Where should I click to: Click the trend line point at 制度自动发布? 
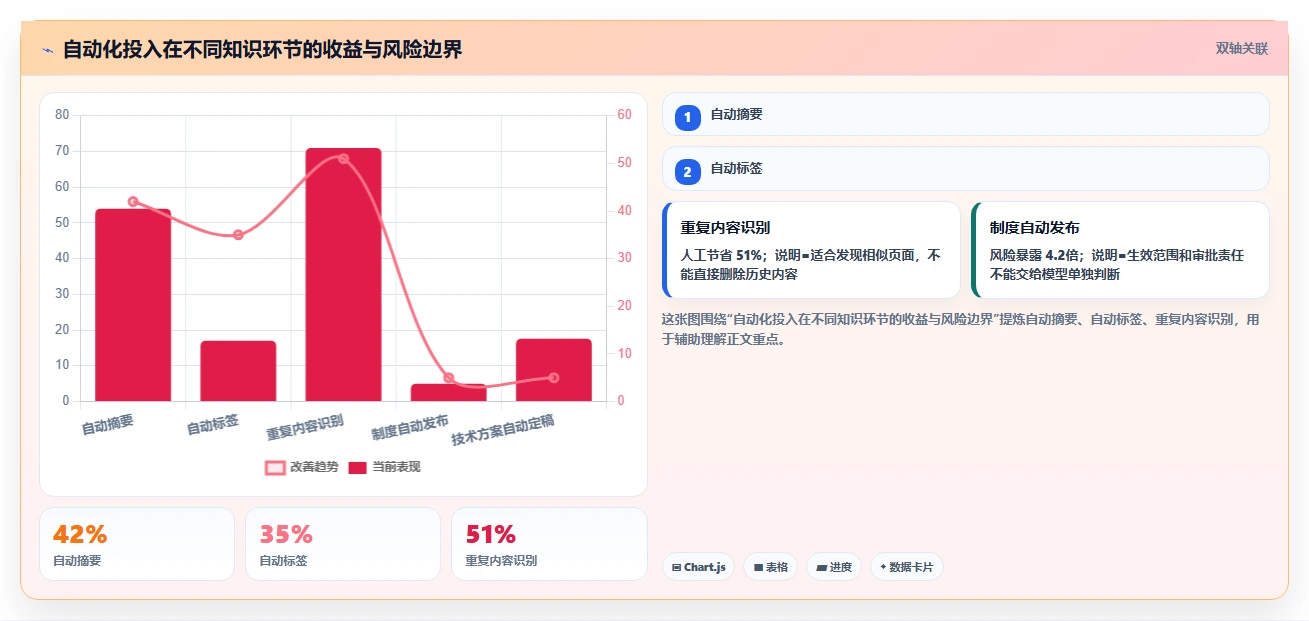[448, 378]
